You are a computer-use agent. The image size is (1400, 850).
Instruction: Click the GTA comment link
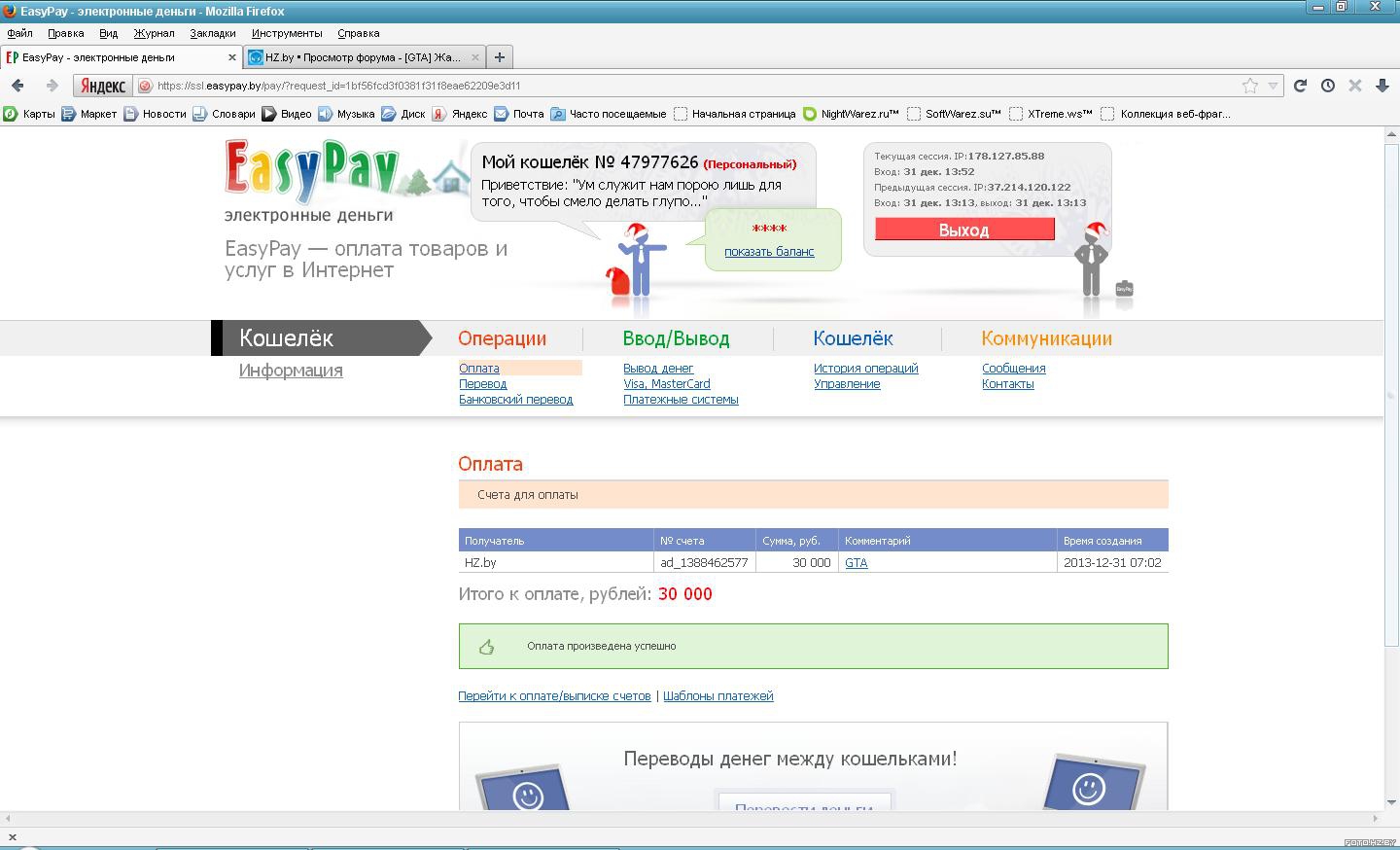[x=857, y=563]
